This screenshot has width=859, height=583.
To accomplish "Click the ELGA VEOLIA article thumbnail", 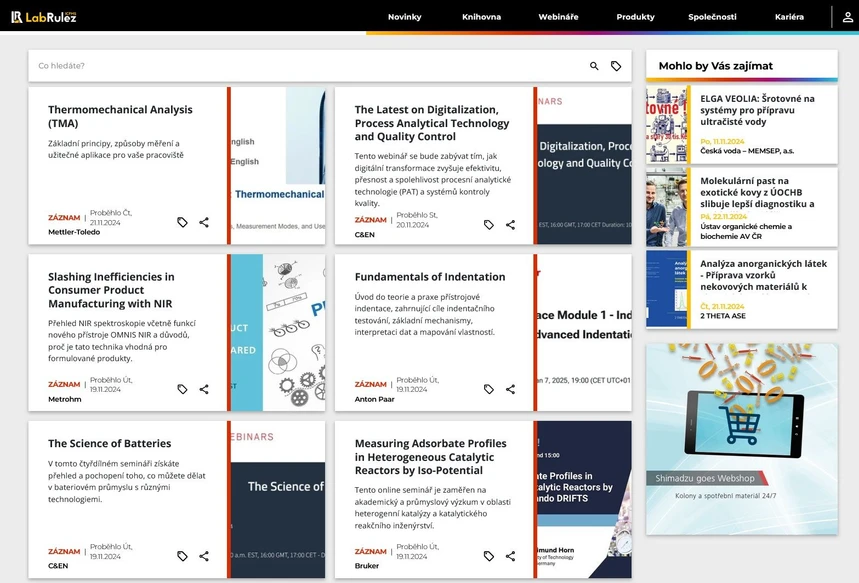I will (666, 124).
